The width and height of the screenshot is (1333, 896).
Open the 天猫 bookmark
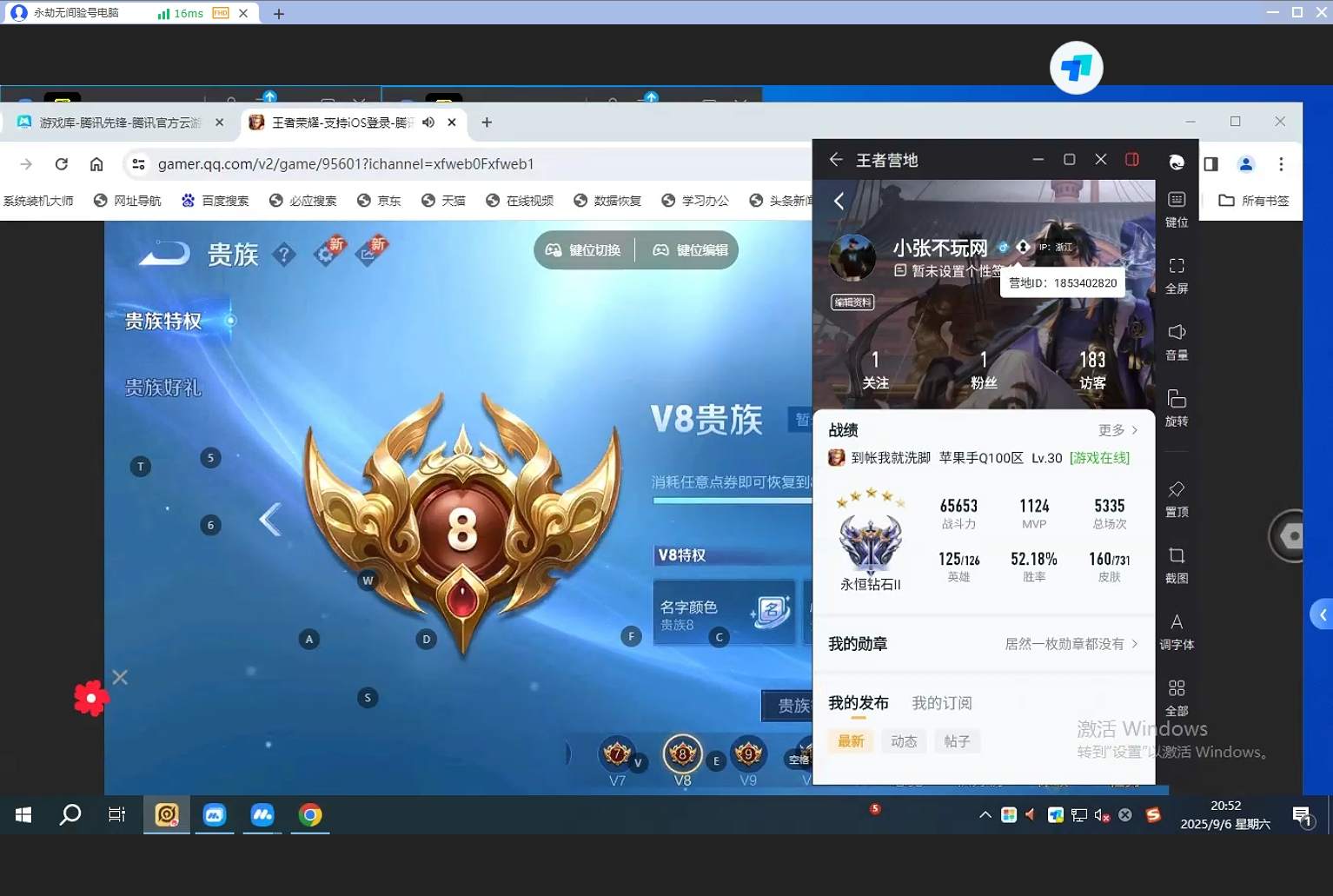coord(443,201)
